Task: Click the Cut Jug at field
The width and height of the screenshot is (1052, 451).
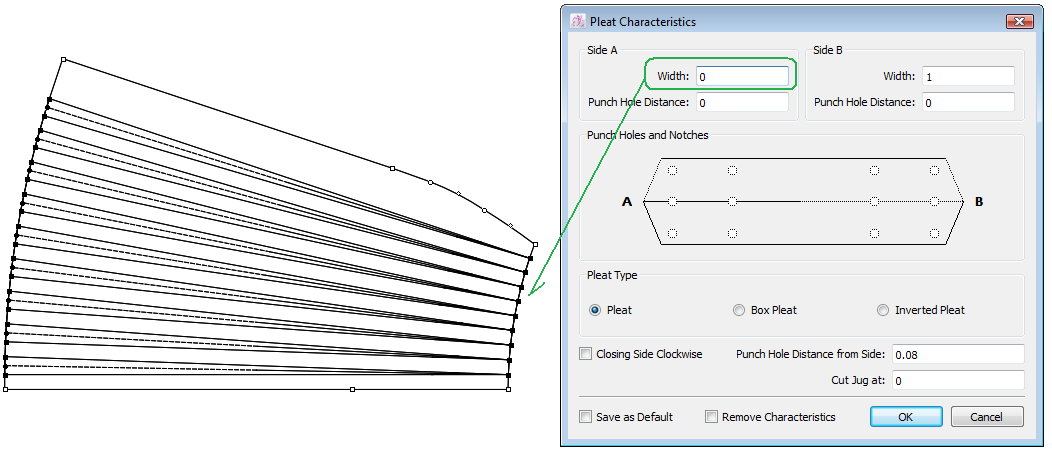Action: pos(957,380)
